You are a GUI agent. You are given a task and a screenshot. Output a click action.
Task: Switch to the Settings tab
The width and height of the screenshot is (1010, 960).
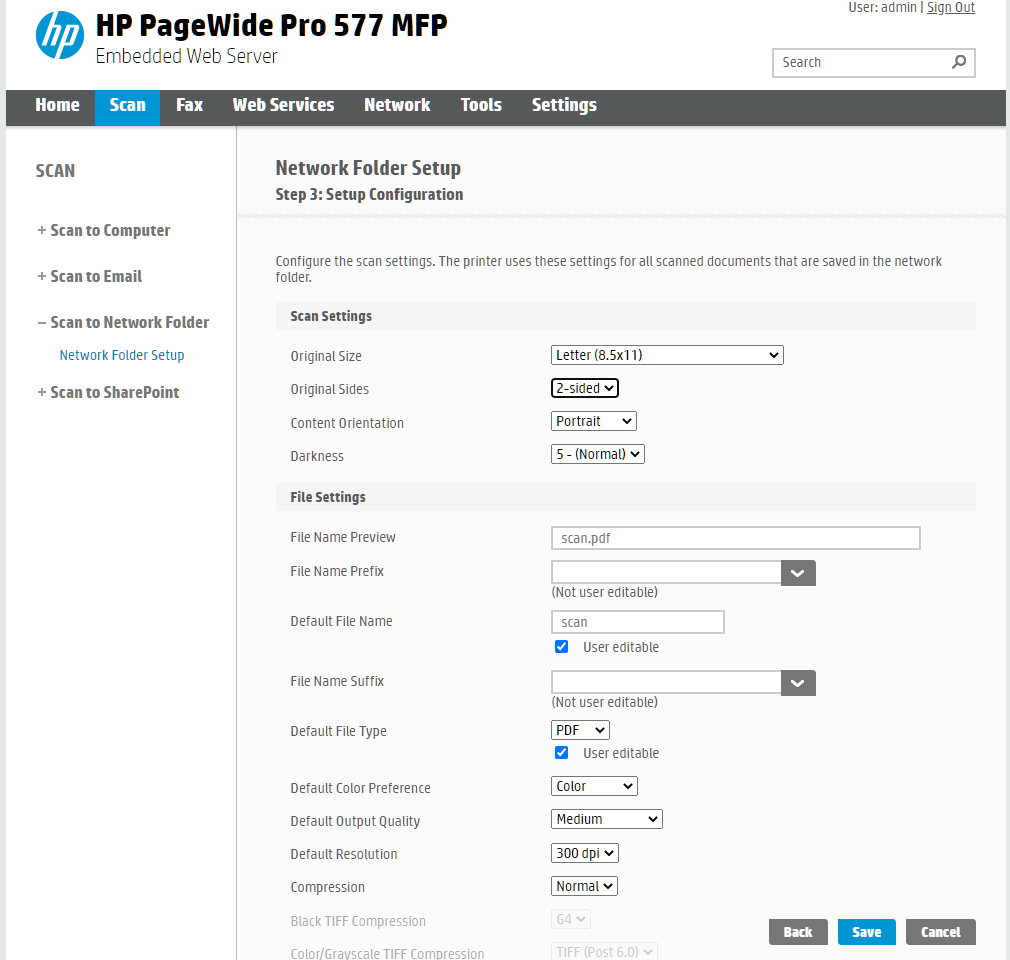point(563,105)
